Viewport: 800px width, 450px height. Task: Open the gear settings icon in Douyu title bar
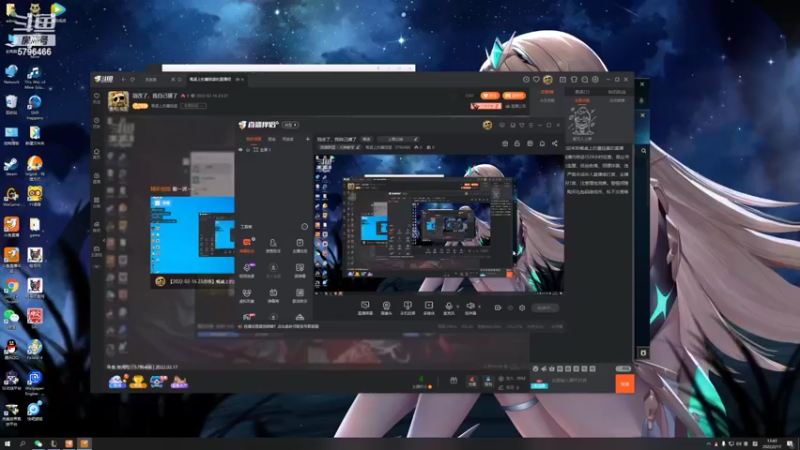pyautogui.click(x=595, y=80)
